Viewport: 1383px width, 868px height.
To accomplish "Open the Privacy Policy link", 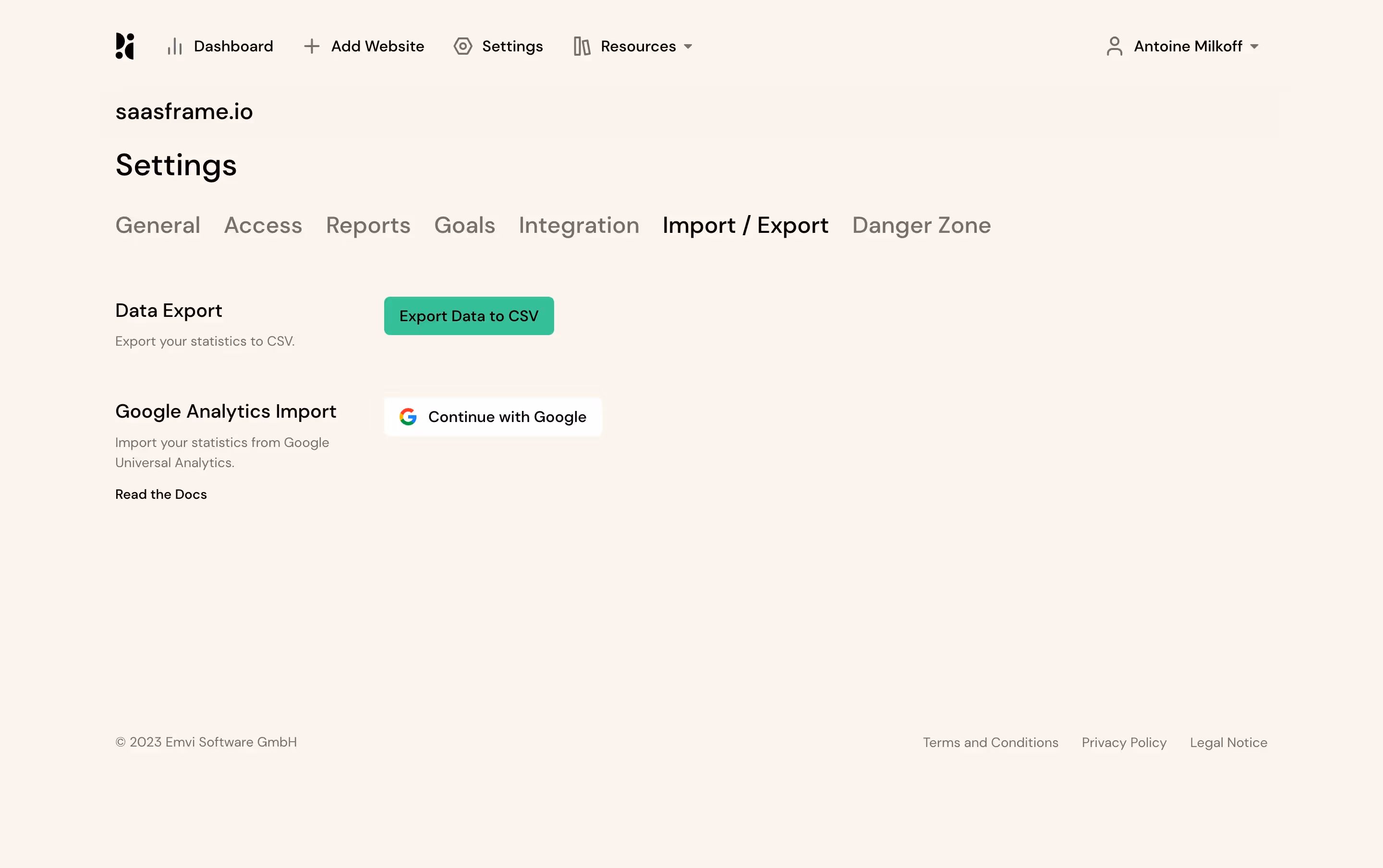I will point(1123,742).
